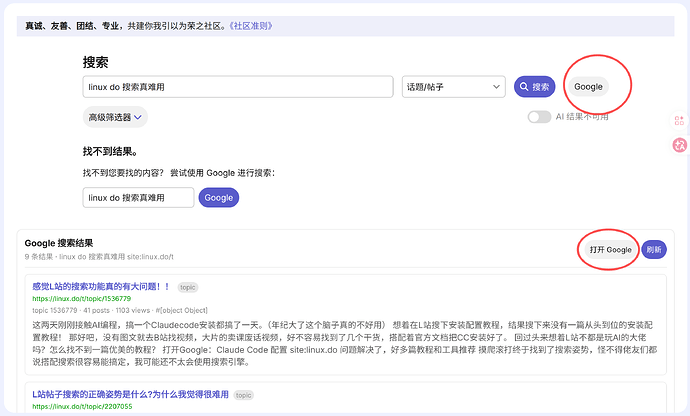Click the blue 搜索 search button
Viewport: 690px width, 416px height.
[x=534, y=87]
